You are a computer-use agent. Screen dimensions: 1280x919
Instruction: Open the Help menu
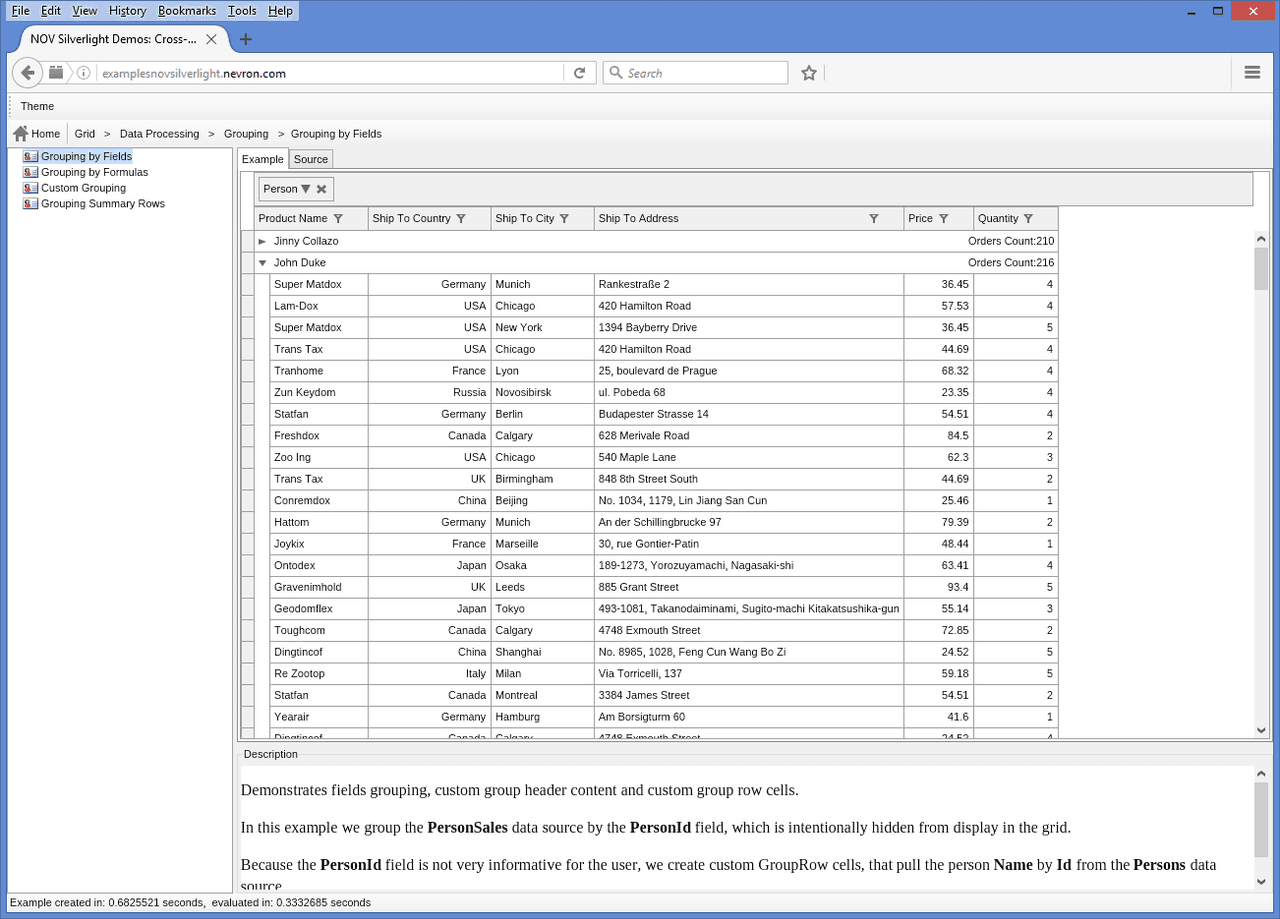coord(281,10)
